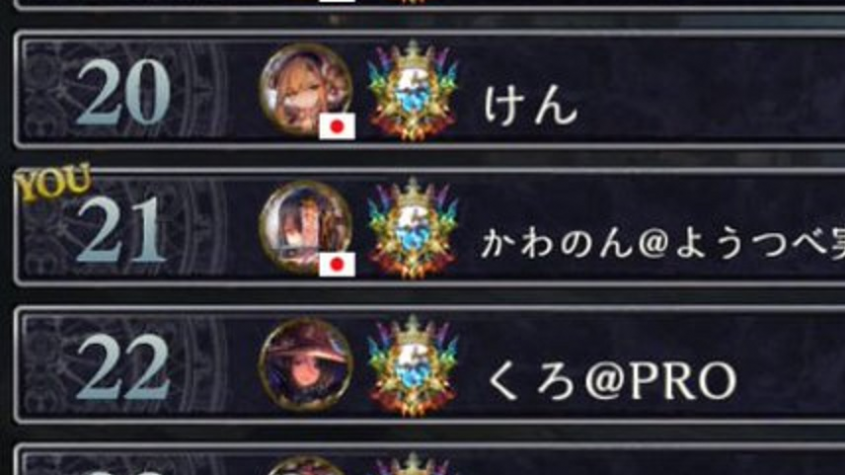This screenshot has width=845, height=475.
Task: Click the rank number 22
Action: click(123, 368)
